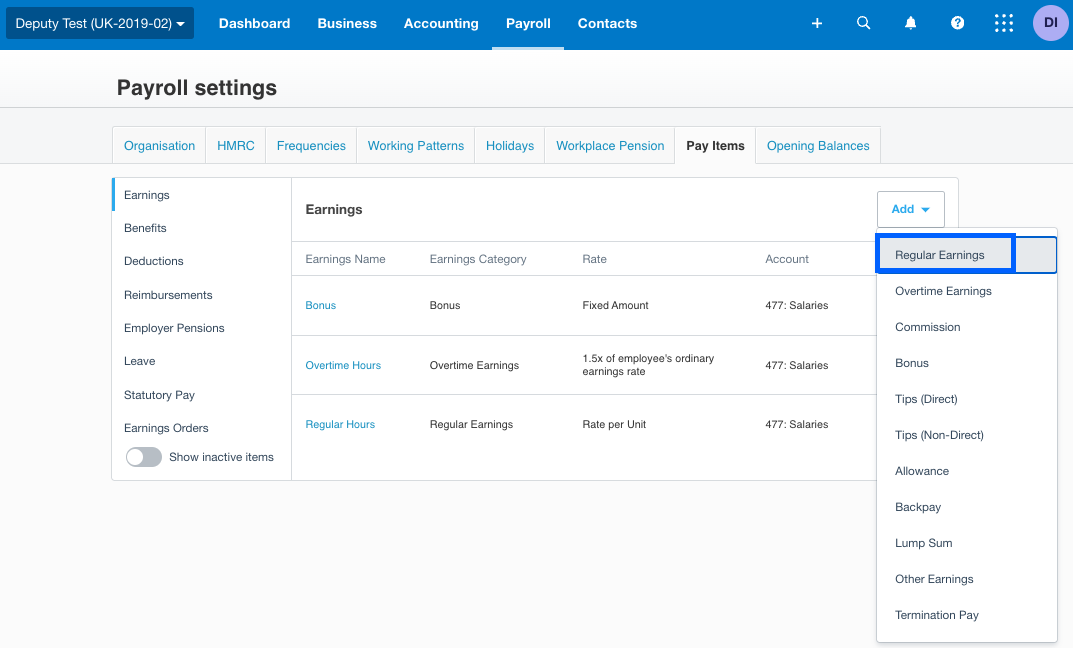Choose Commission from Add menu
The height and width of the screenshot is (648, 1073).
(966, 327)
